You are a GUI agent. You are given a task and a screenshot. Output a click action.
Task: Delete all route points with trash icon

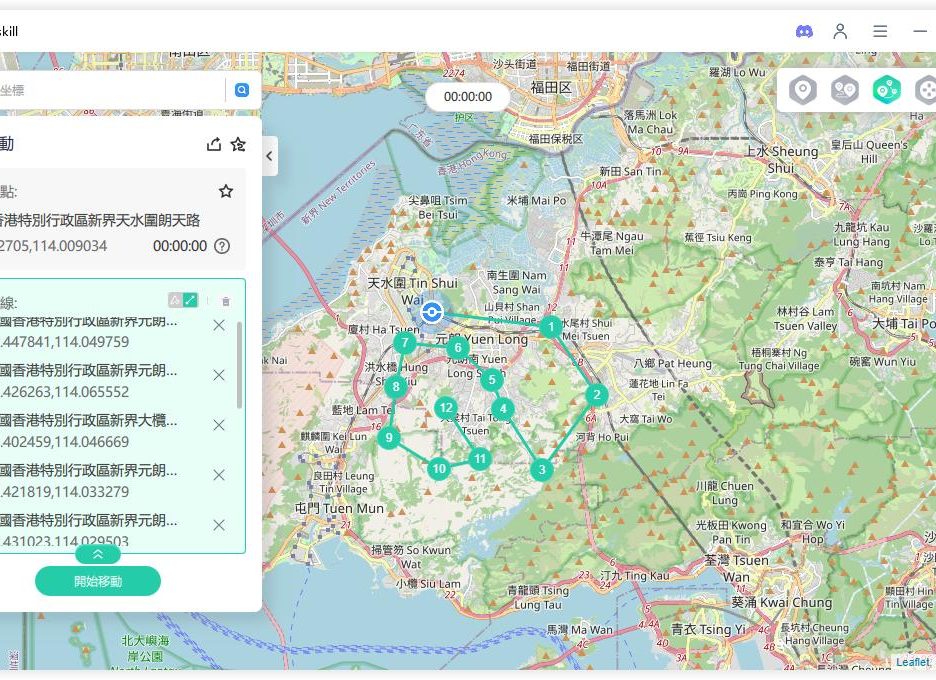tap(226, 301)
